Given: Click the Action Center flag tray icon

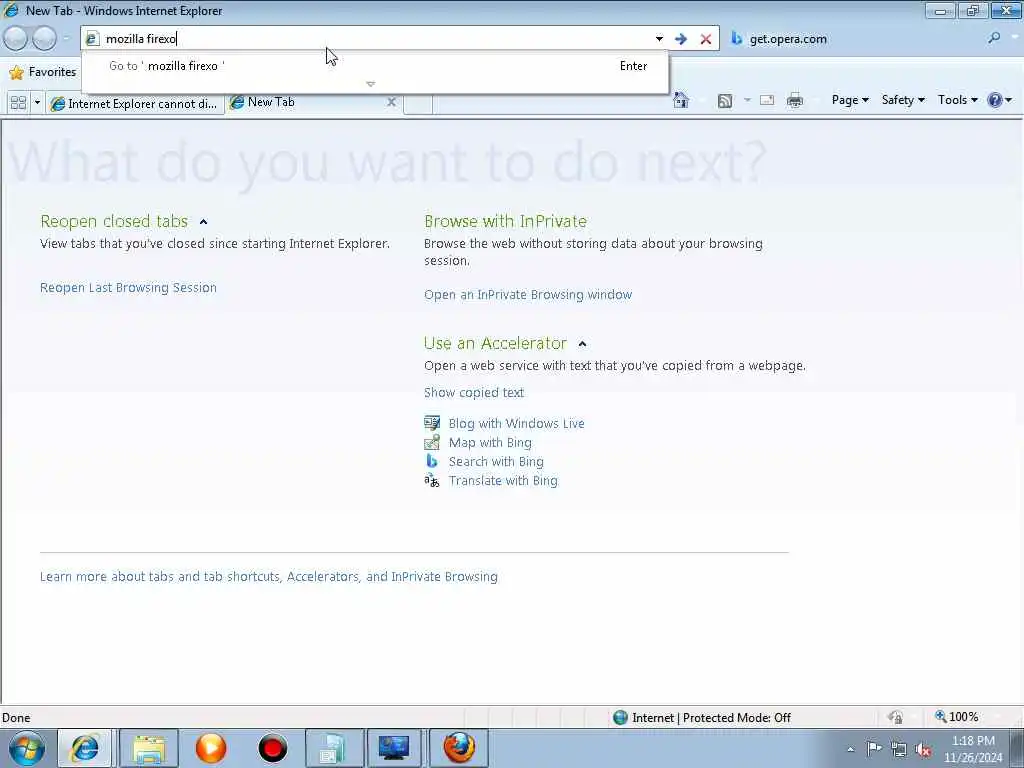Looking at the screenshot, I should tap(874, 748).
